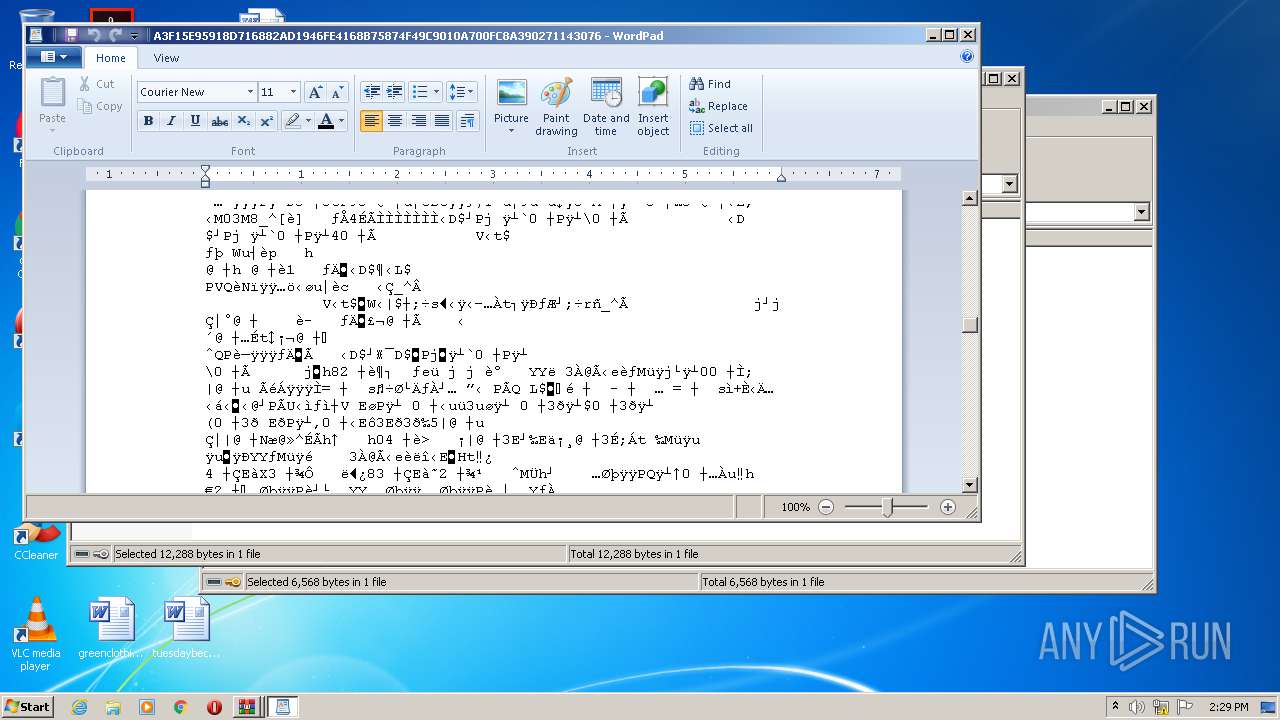Align text left
The height and width of the screenshot is (720, 1280).
(x=372, y=121)
